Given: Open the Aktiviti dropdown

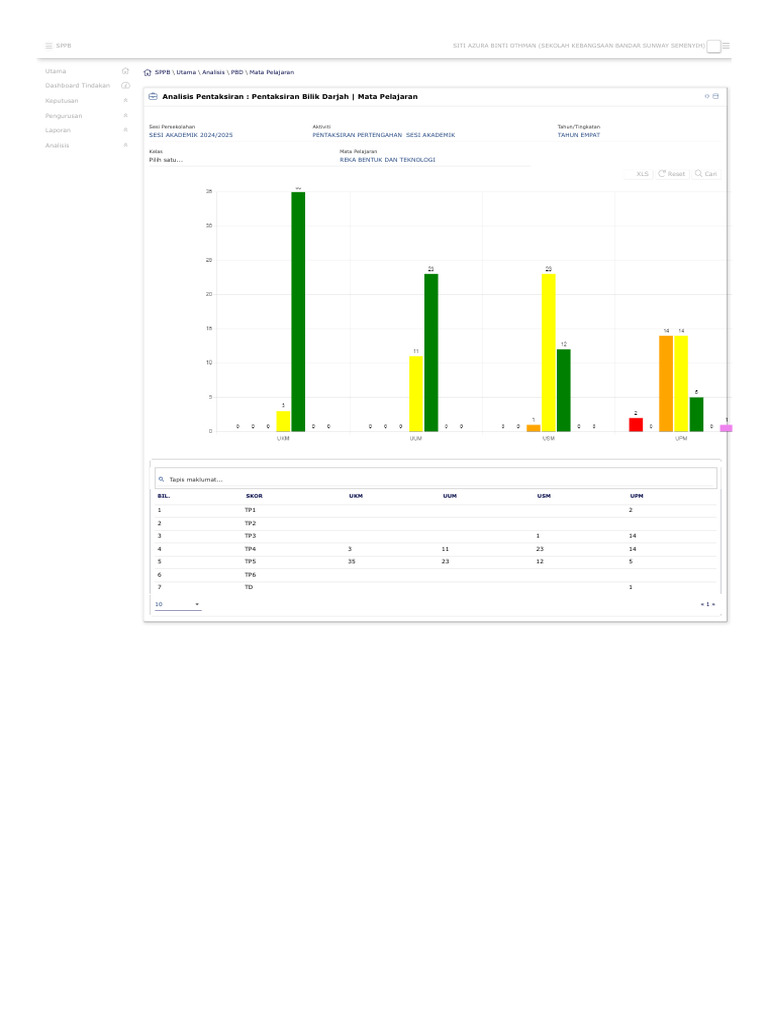Looking at the screenshot, I should click(431, 135).
